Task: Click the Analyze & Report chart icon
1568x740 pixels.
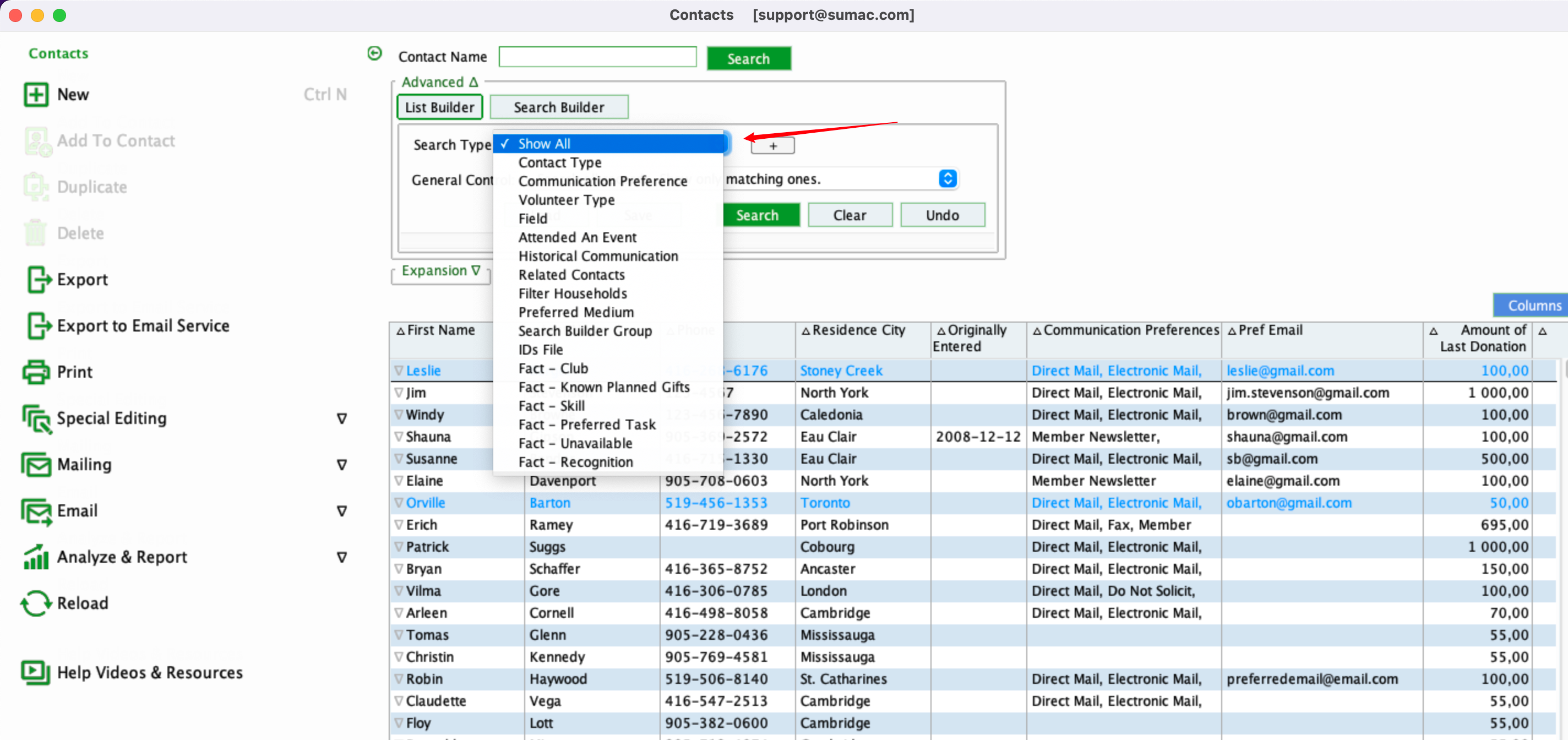Action: 36,557
